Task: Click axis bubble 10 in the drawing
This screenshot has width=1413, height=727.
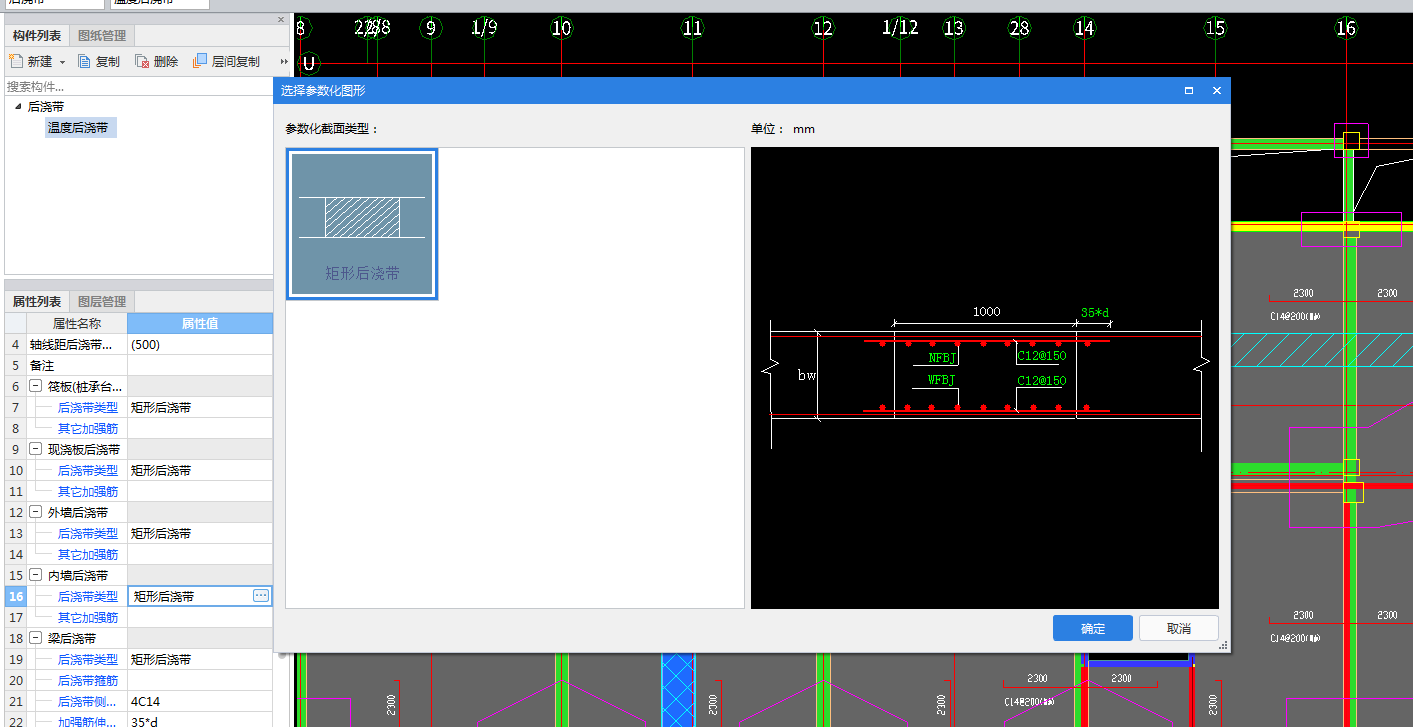Action: pos(562,28)
